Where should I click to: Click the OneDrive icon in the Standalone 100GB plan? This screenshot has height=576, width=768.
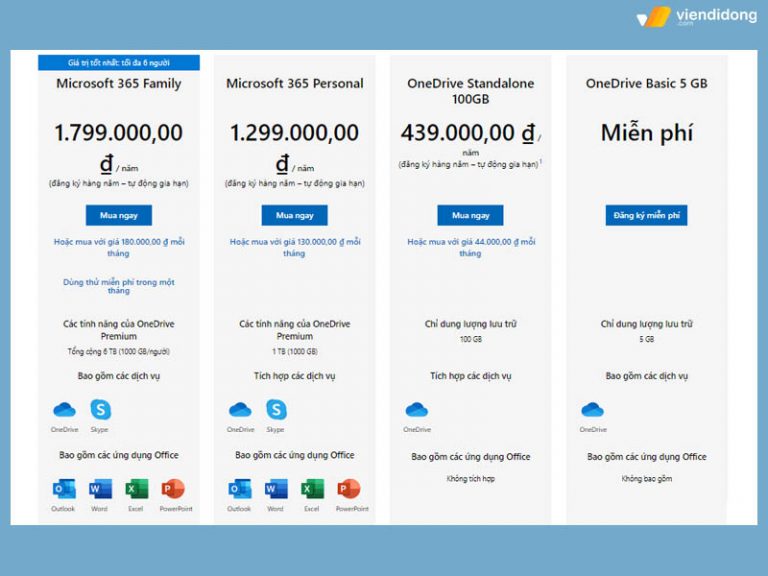pos(416,409)
